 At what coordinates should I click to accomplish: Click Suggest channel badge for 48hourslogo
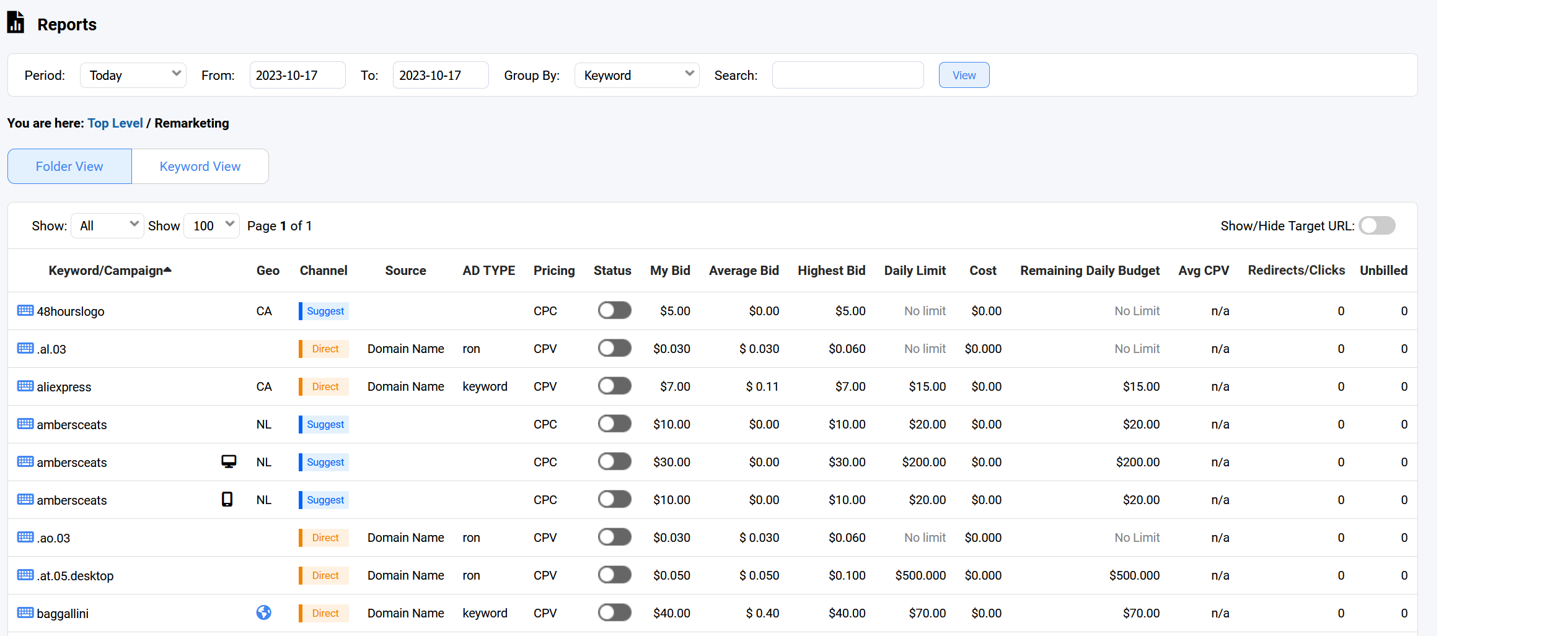coord(324,311)
